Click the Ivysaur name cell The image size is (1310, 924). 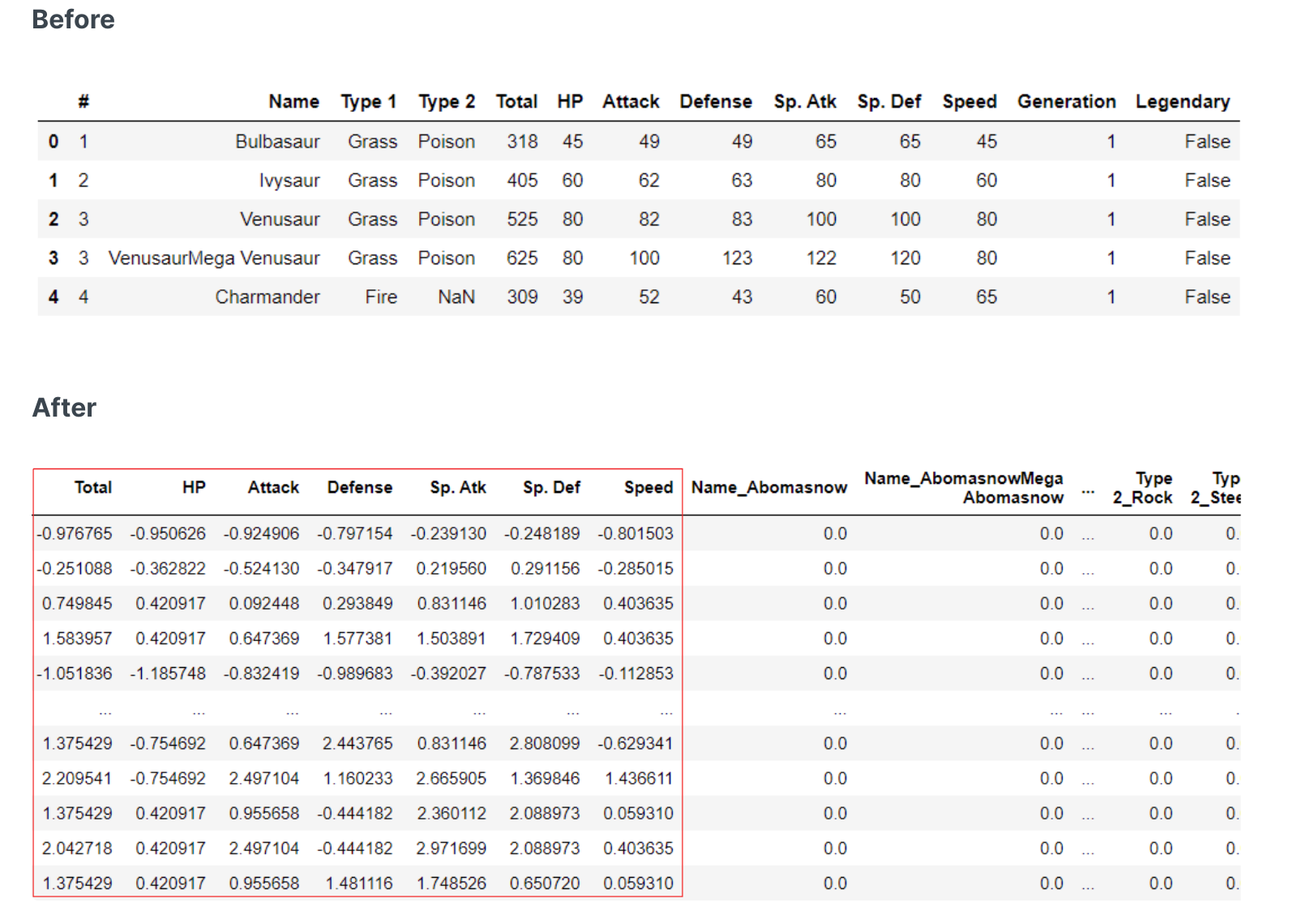coord(289,181)
